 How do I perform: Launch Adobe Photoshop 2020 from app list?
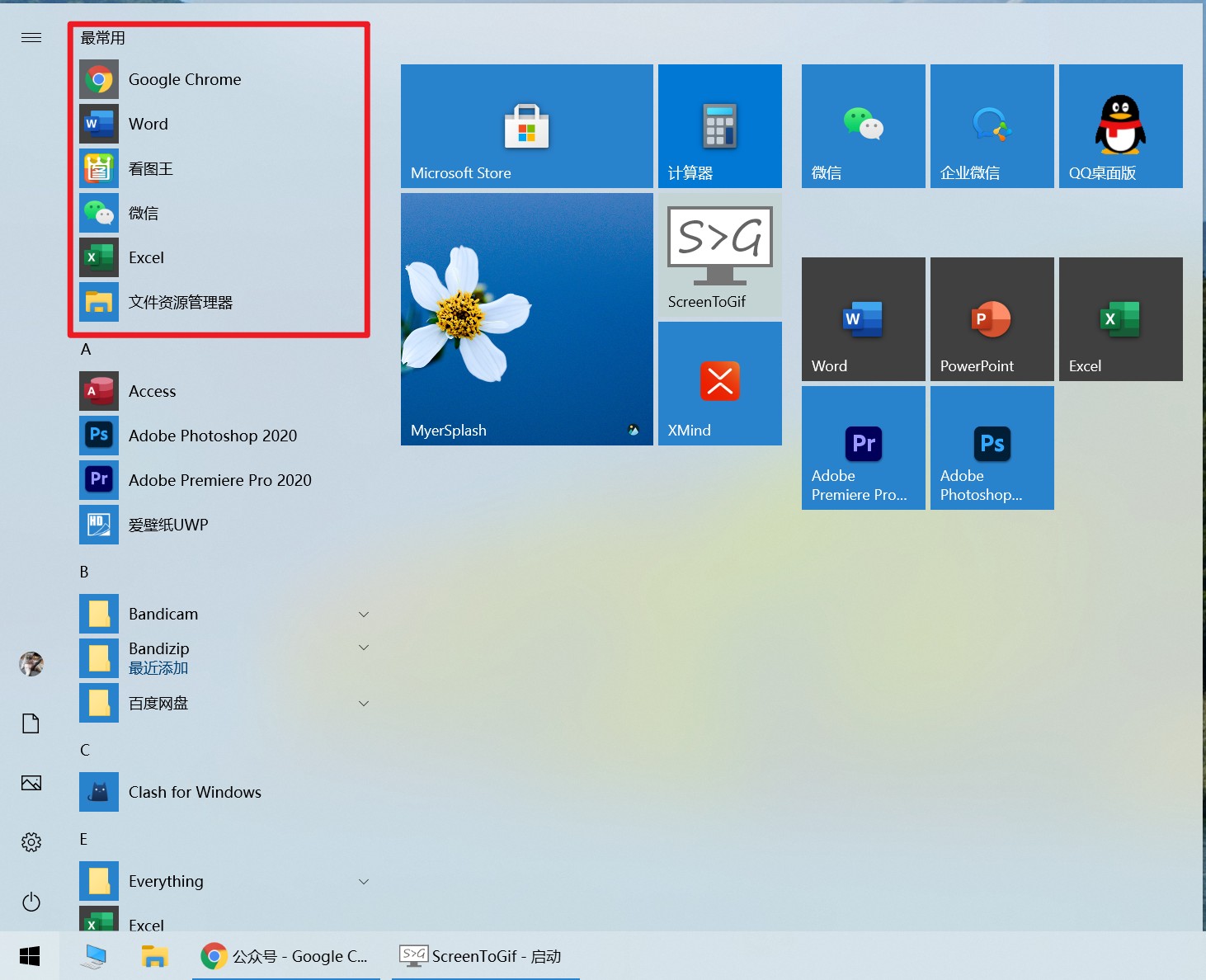coord(223,436)
